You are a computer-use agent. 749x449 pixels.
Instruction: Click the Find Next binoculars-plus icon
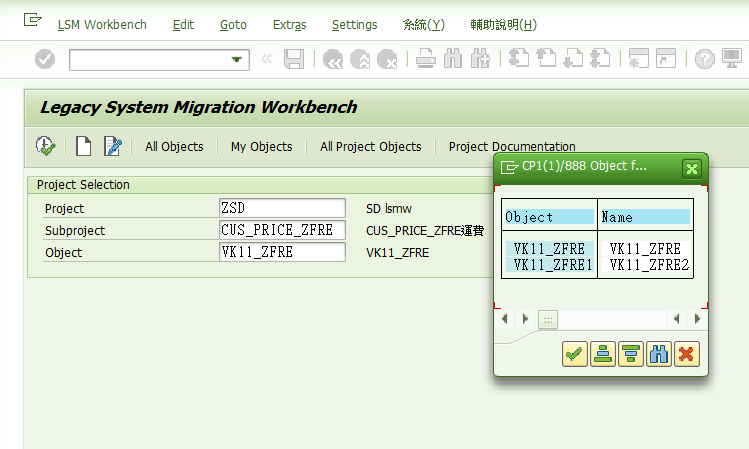point(480,59)
